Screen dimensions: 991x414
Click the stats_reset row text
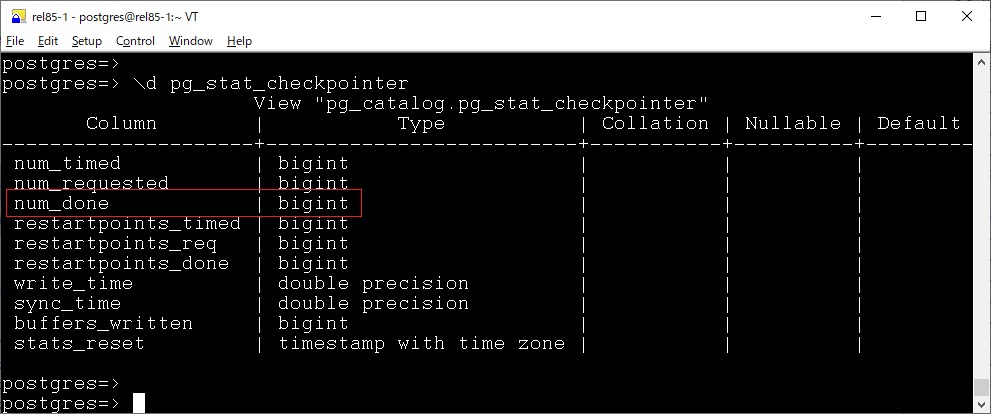pyautogui.click(x=79, y=344)
